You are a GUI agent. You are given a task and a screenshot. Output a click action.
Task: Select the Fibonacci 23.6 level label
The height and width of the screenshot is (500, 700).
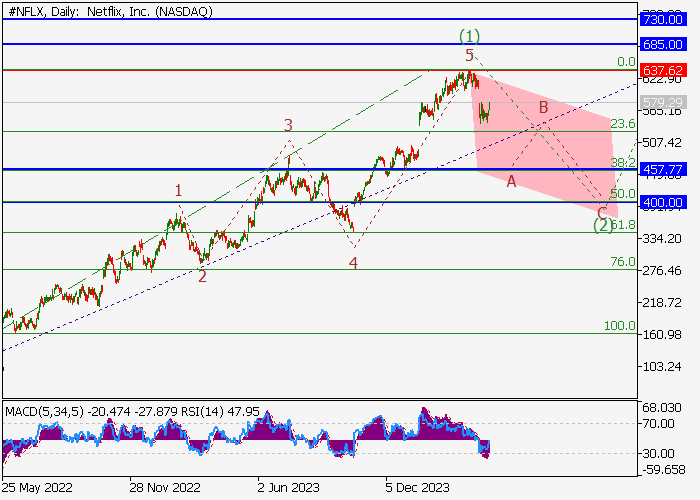(622, 124)
